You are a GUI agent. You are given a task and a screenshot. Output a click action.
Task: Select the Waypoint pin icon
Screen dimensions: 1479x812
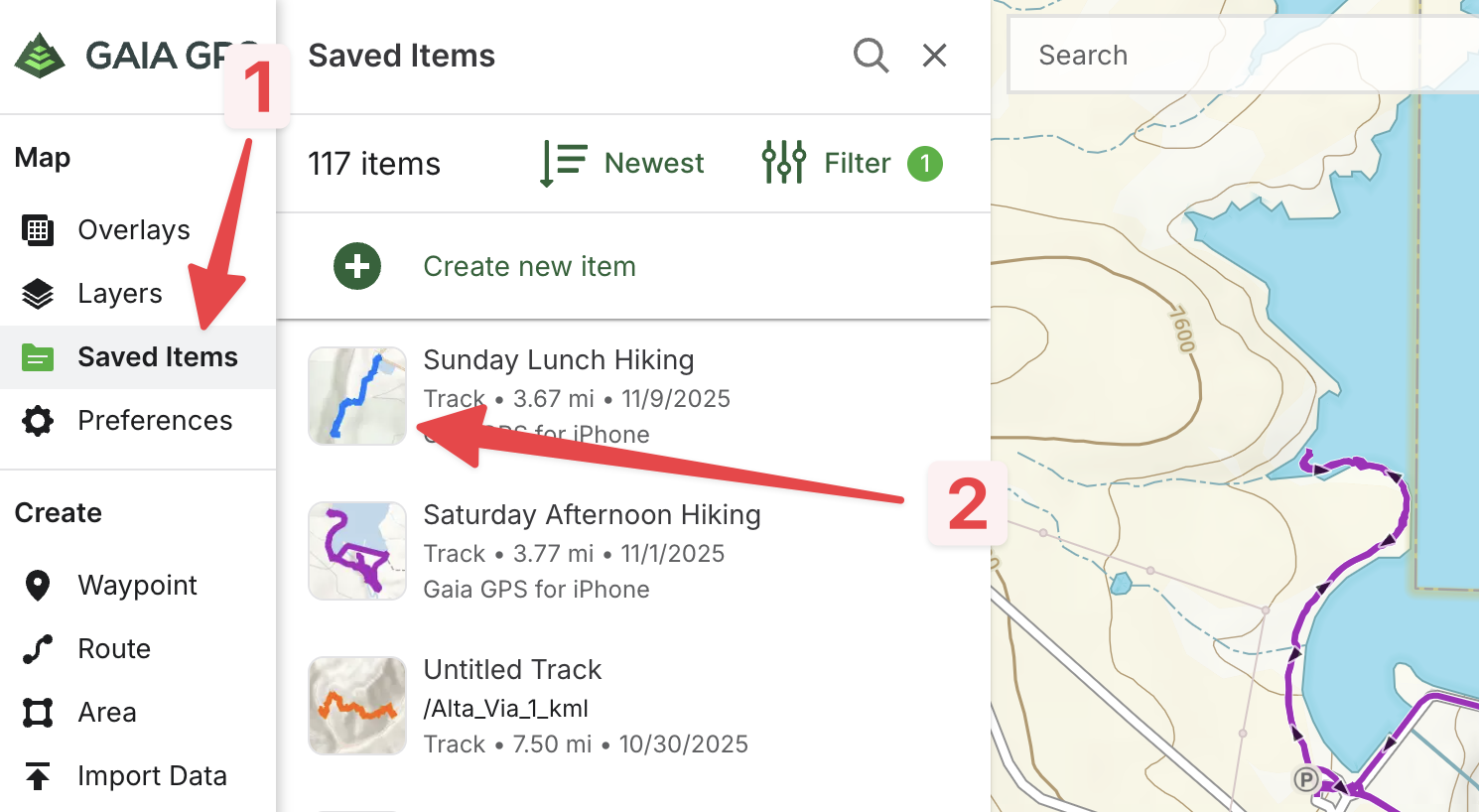[38, 586]
